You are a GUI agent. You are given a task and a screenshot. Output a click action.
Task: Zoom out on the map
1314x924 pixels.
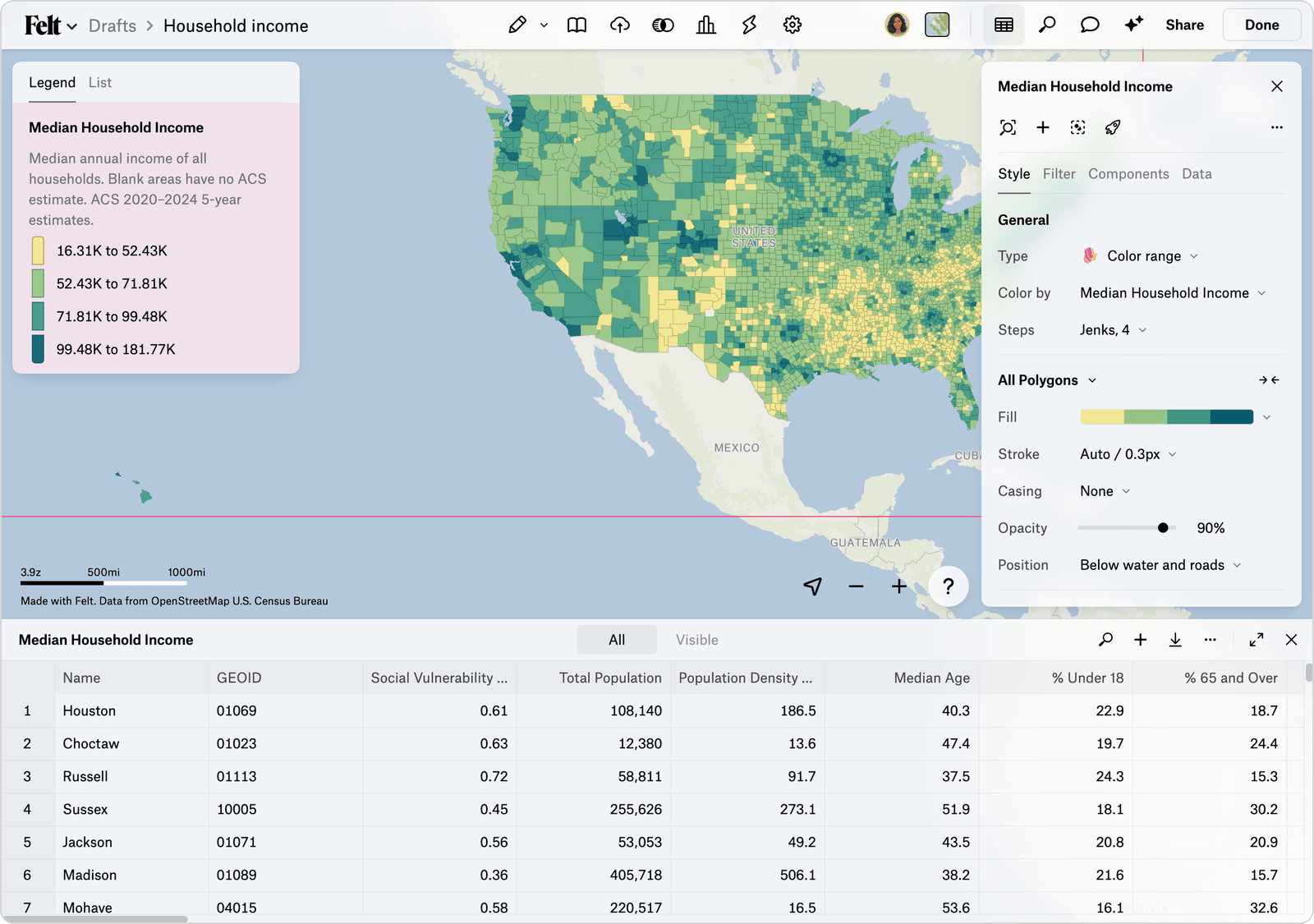tap(856, 586)
